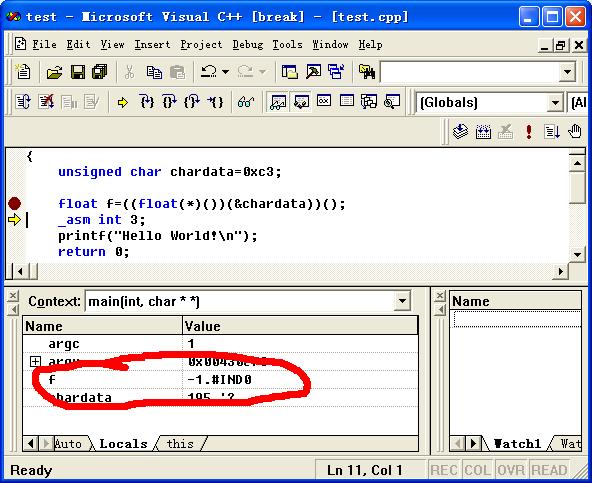592x483 pixels.
Task: Click the code editor scroll down arrow
Action: [x=577, y=255]
